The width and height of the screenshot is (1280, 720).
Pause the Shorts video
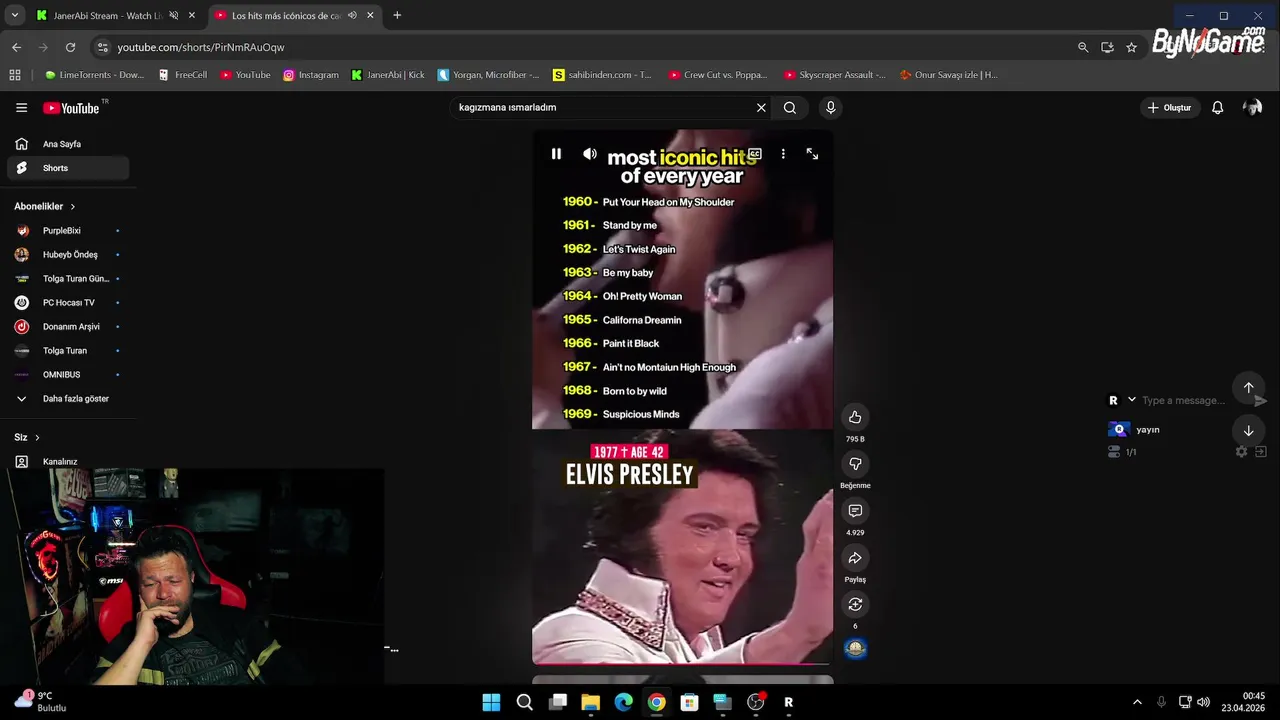tap(556, 154)
